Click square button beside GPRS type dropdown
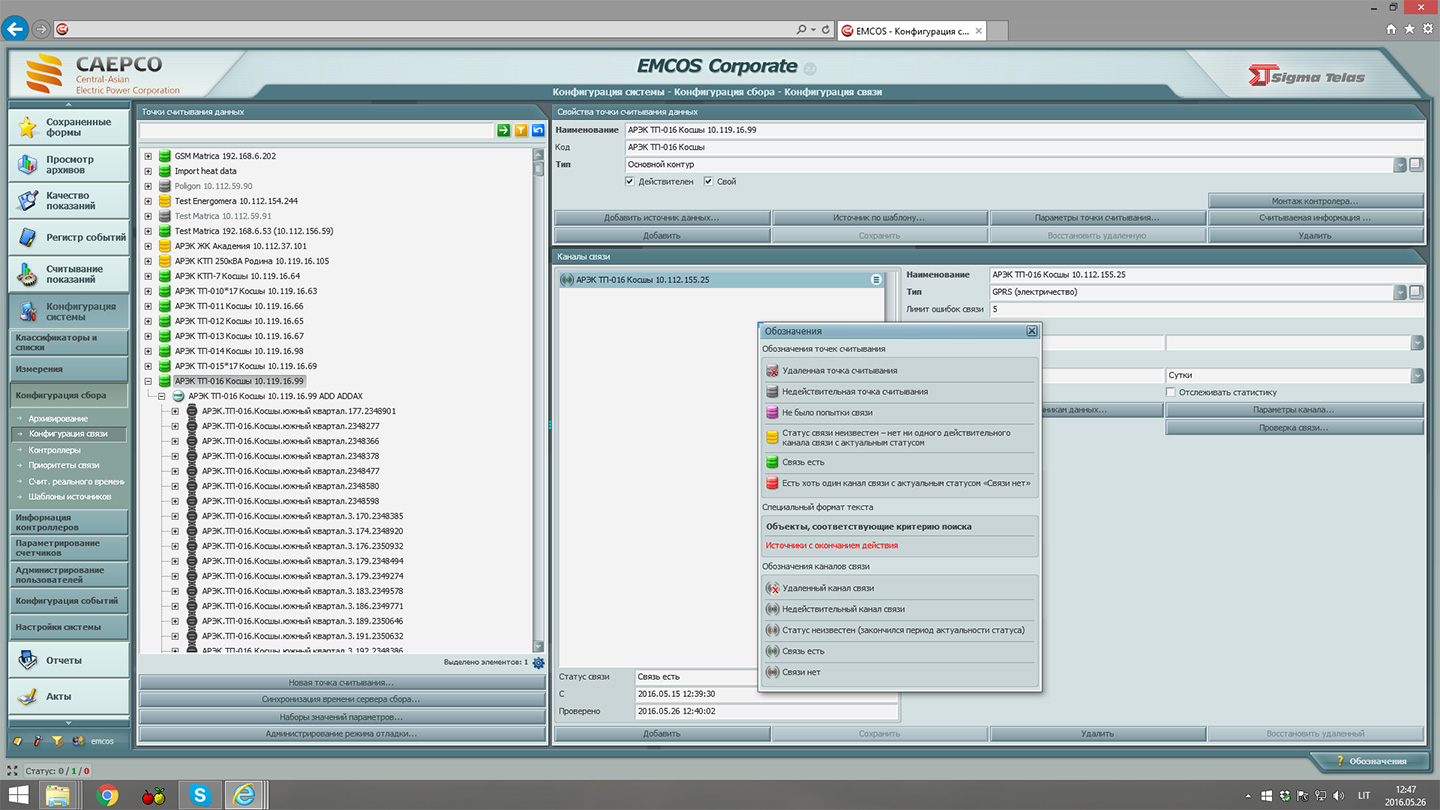Image resolution: width=1440 pixels, height=810 pixels. (1416, 292)
